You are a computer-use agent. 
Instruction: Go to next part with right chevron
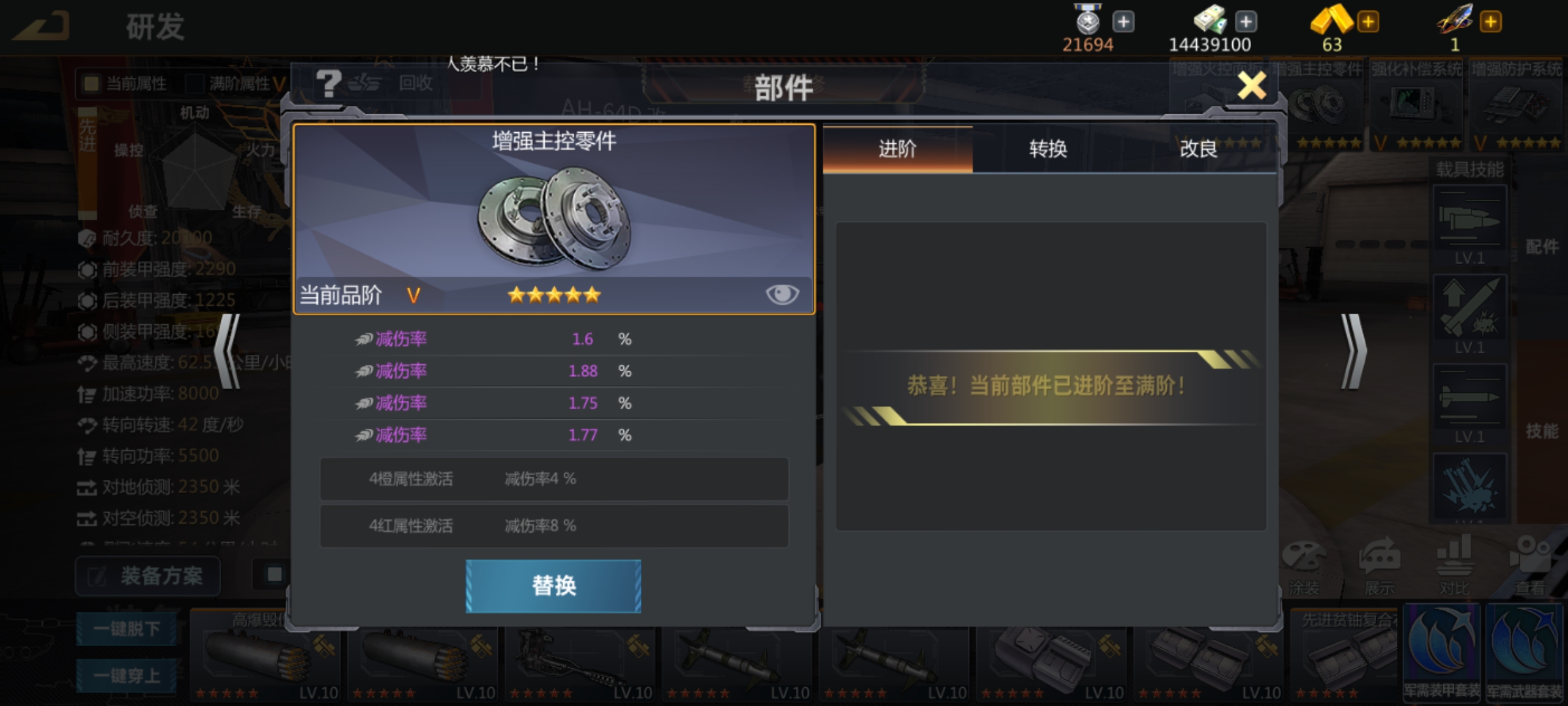(1354, 351)
